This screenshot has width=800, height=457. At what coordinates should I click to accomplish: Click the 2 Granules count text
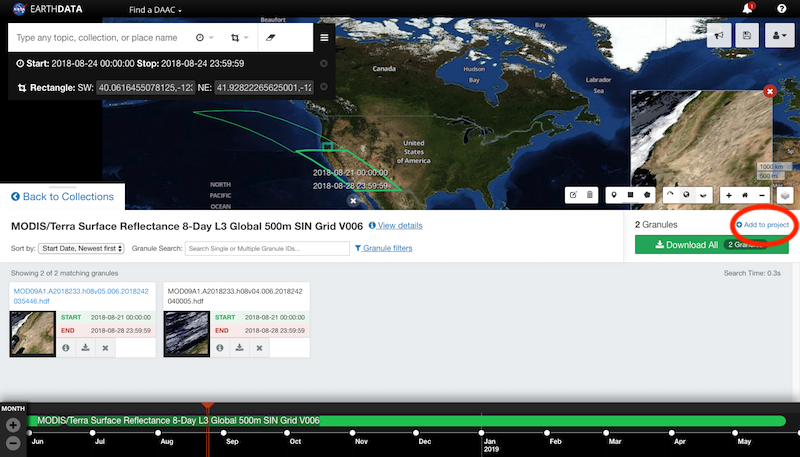pyautogui.click(x=656, y=225)
